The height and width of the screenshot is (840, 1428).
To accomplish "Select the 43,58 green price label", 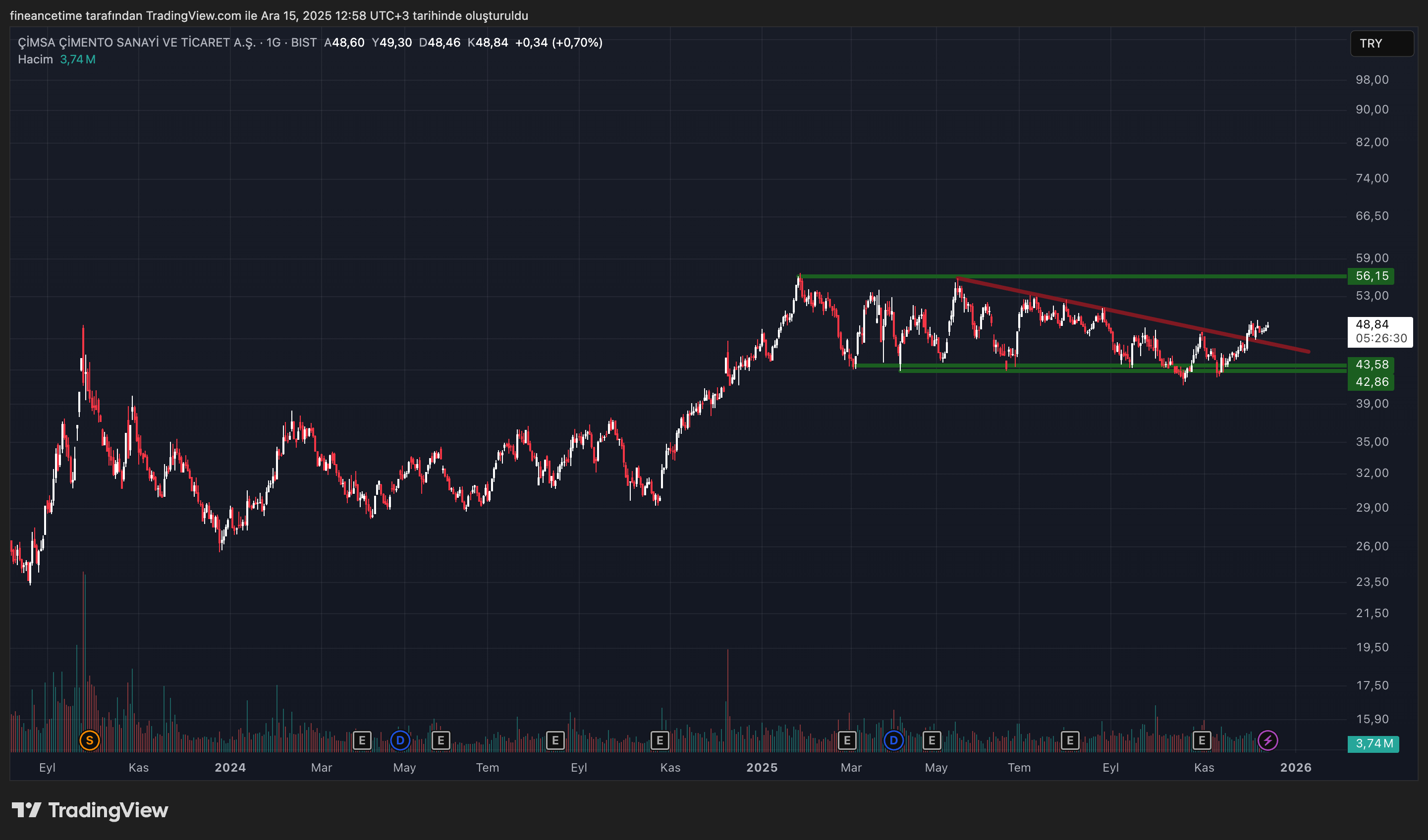I will (x=1372, y=364).
